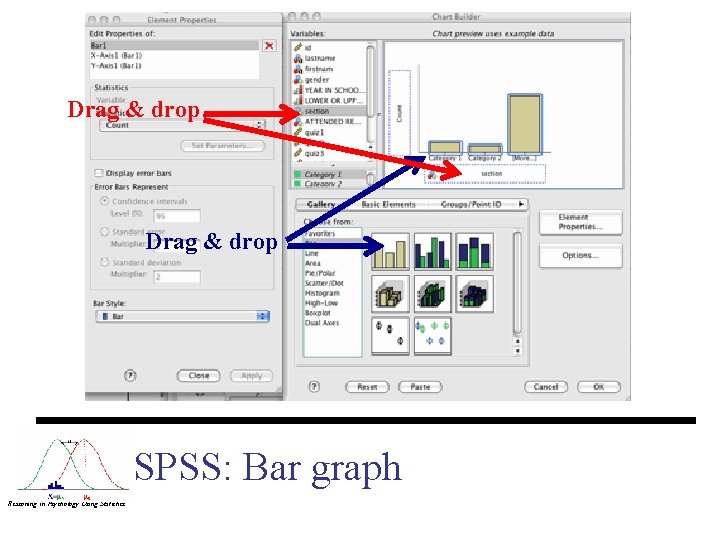Image resolution: width=720 pixels, height=540 pixels.
Task: Select the ATTENDED RE... variable
Action: [329, 122]
